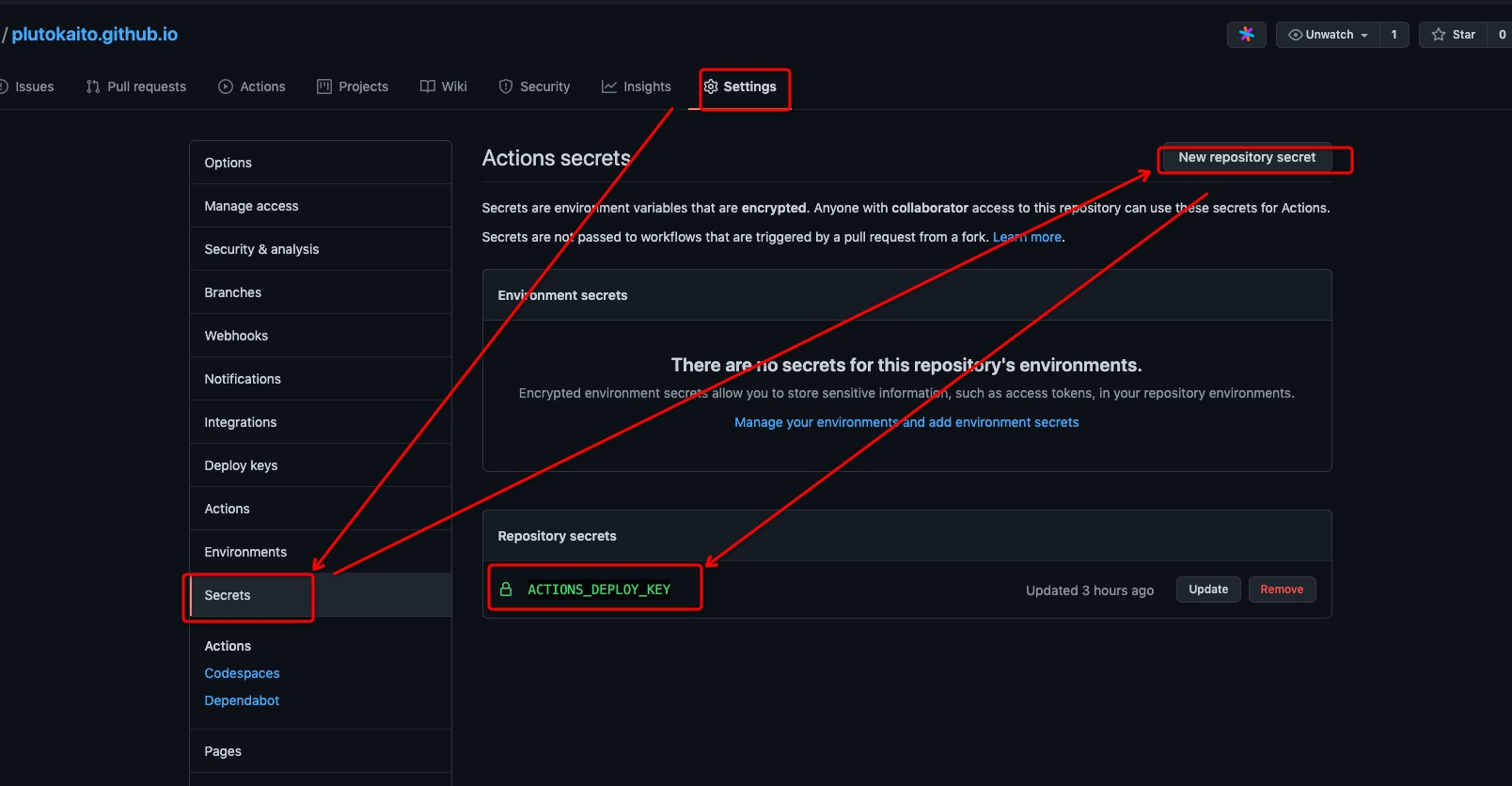This screenshot has width=1512, height=786.
Task: Click the watcher count 1
Action: click(x=1394, y=35)
